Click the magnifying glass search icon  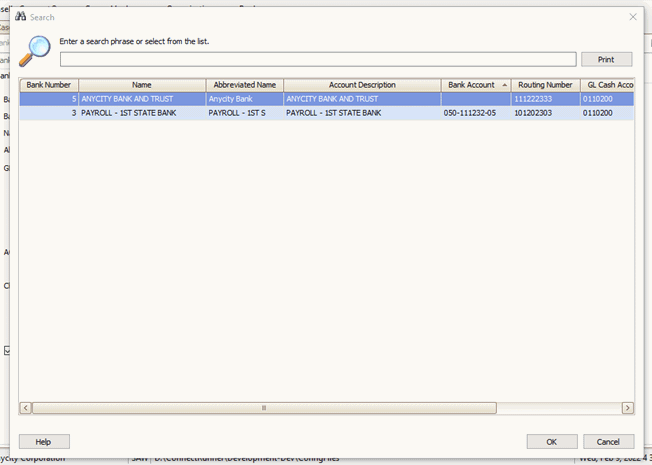[x=36, y=50]
